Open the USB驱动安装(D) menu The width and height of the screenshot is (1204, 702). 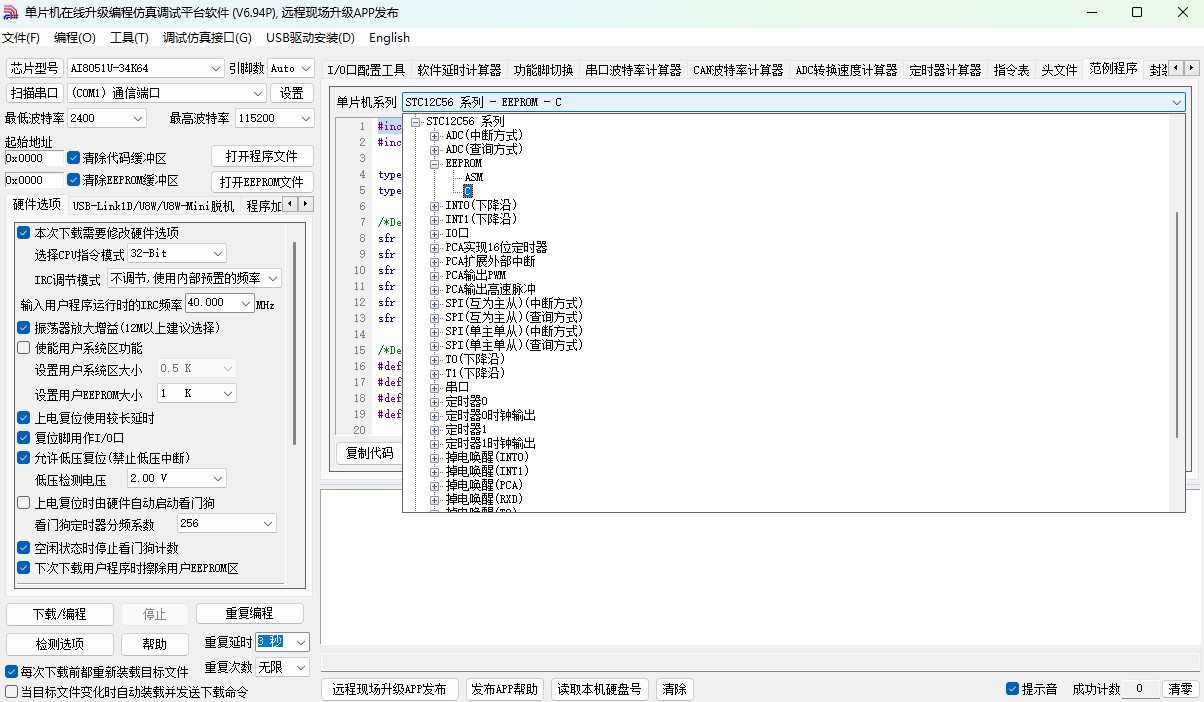coord(310,38)
